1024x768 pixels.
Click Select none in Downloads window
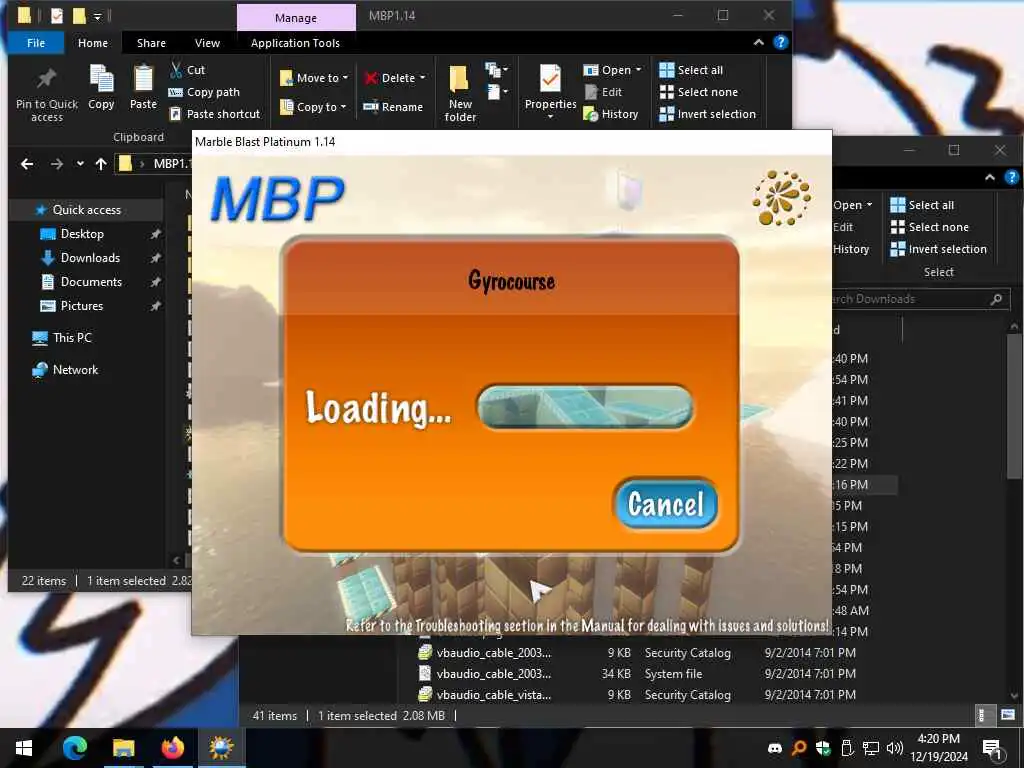click(929, 227)
